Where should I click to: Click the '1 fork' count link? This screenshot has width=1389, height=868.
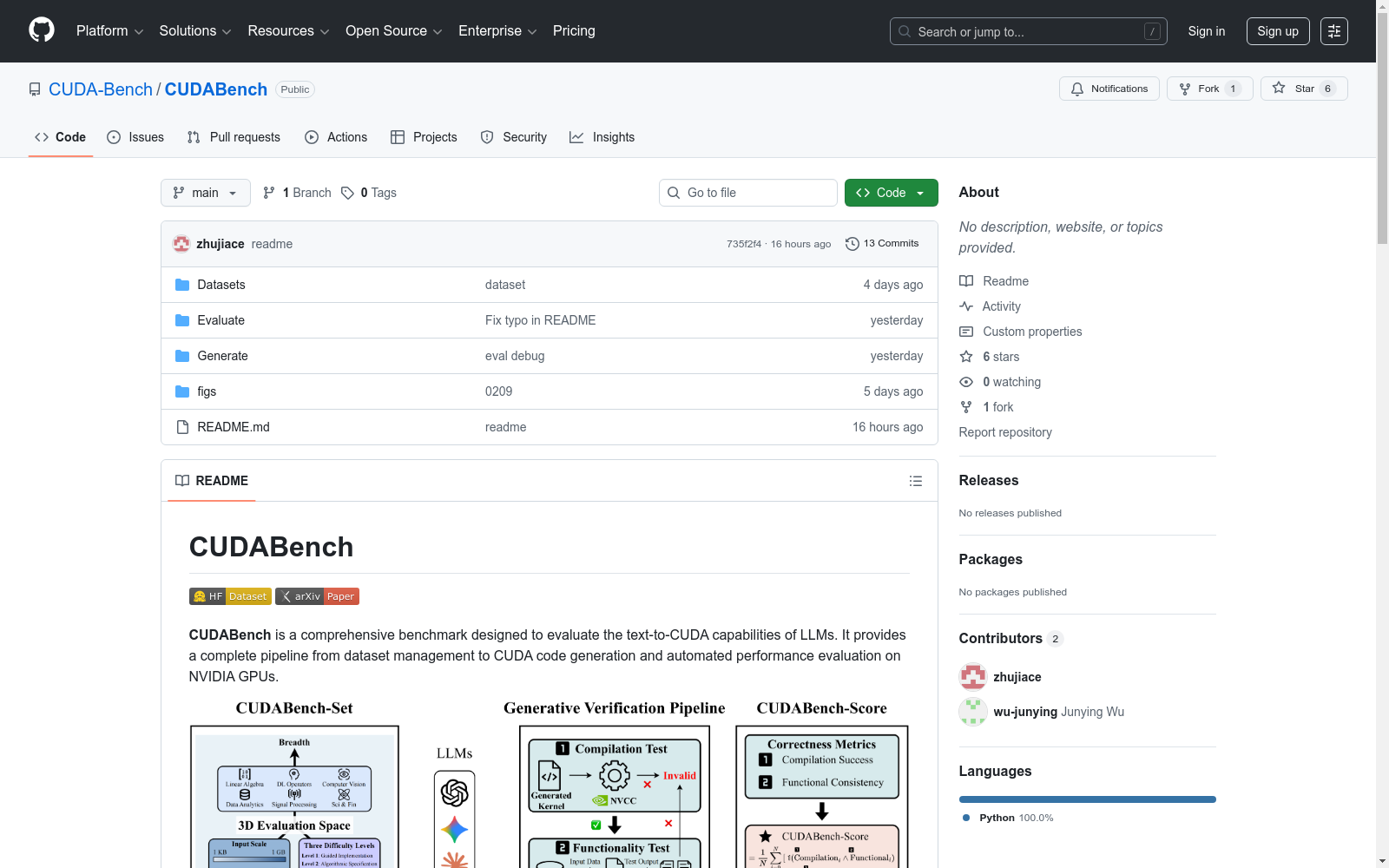click(997, 407)
